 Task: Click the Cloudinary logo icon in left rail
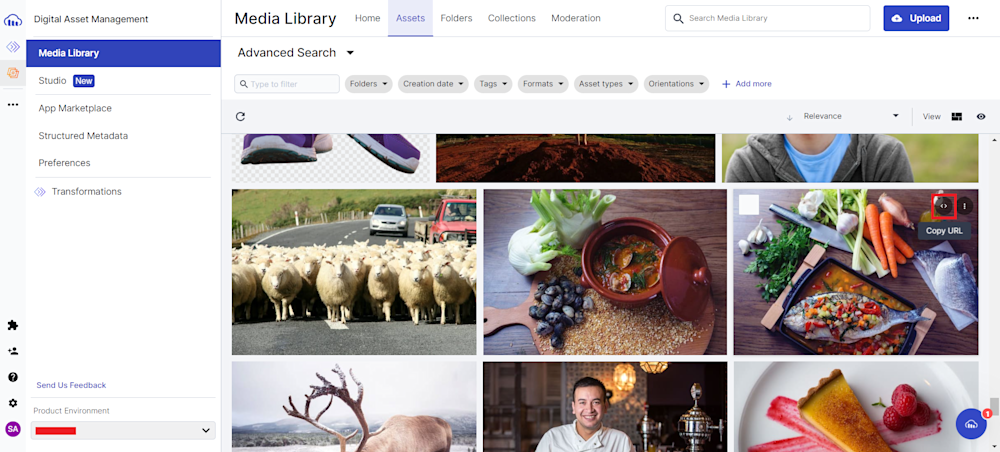click(x=13, y=20)
